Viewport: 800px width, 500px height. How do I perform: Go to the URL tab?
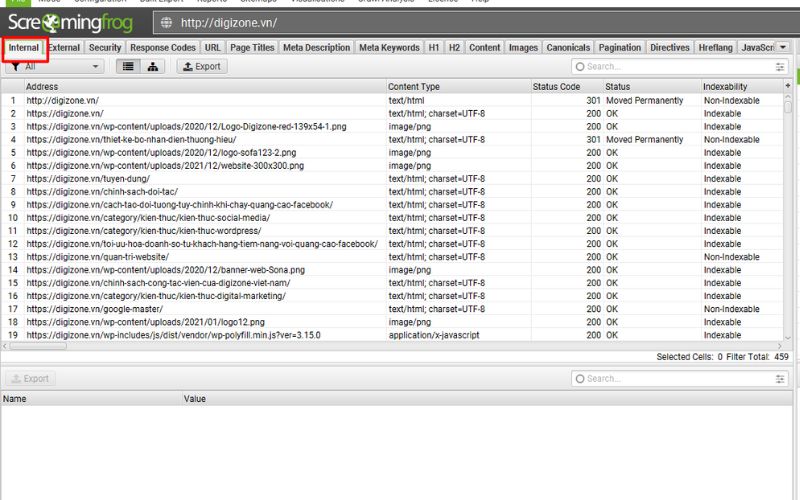212,47
